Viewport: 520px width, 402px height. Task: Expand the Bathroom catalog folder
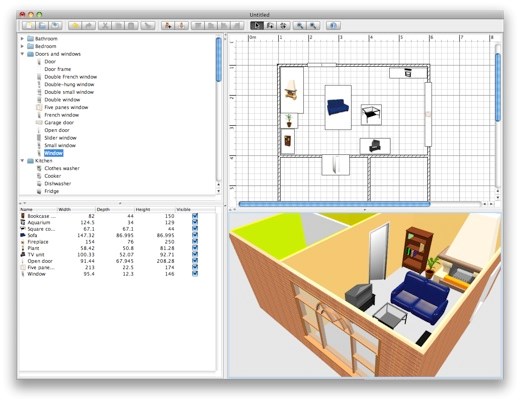pyautogui.click(x=22, y=39)
